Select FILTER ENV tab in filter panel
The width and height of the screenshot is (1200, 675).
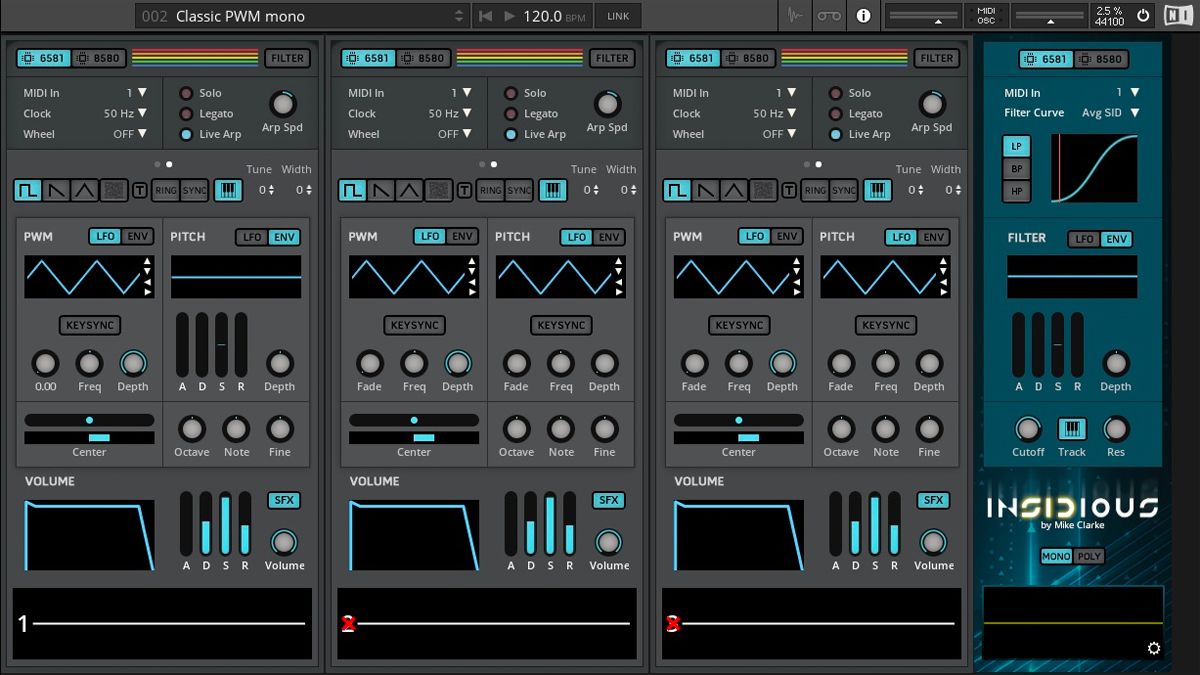pyautogui.click(x=1116, y=239)
